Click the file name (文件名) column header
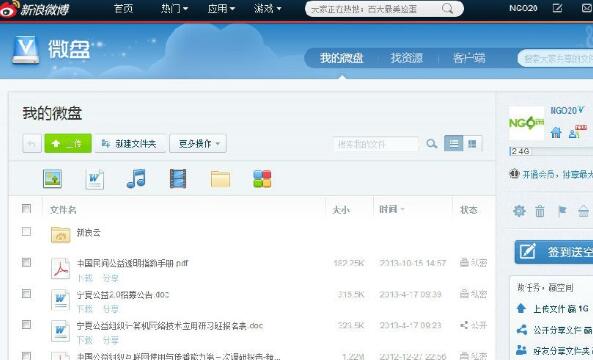Screen dimensions: 593x360 63,209
